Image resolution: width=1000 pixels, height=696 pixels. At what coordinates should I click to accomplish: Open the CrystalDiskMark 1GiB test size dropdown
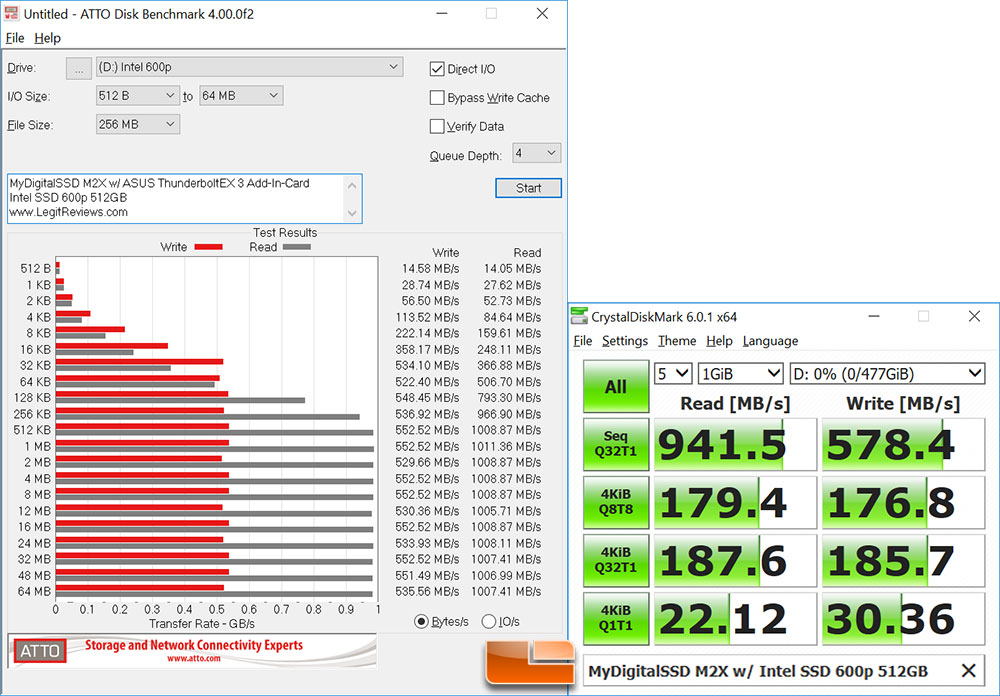click(740, 374)
